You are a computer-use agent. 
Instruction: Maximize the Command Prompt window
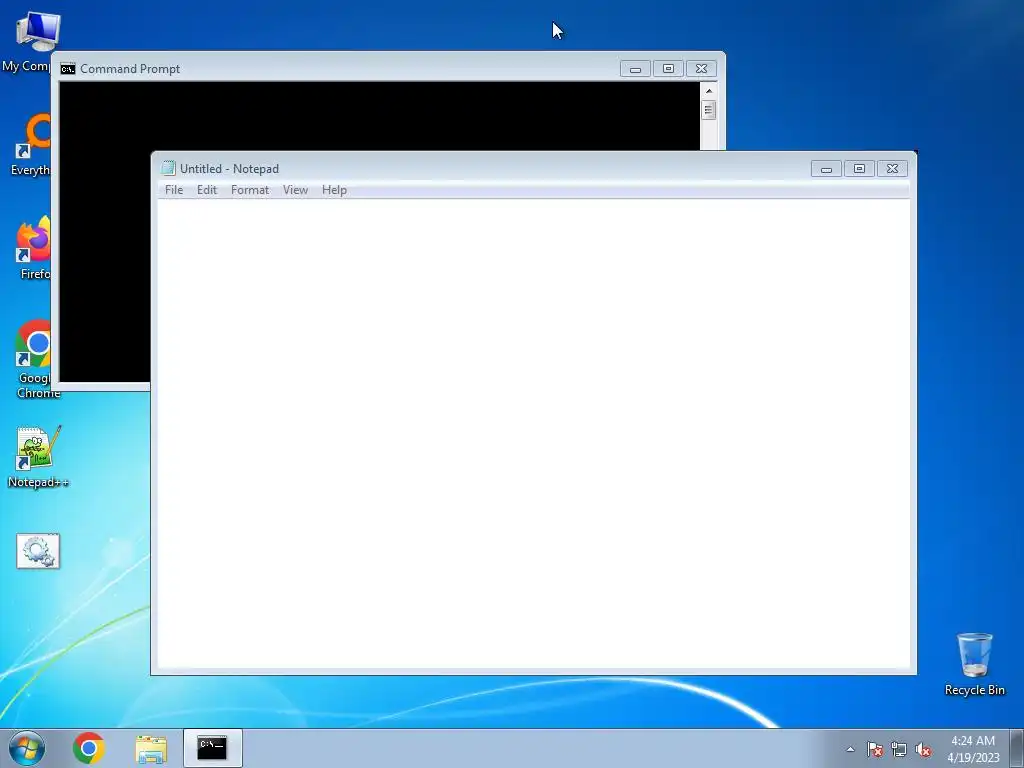point(668,69)
